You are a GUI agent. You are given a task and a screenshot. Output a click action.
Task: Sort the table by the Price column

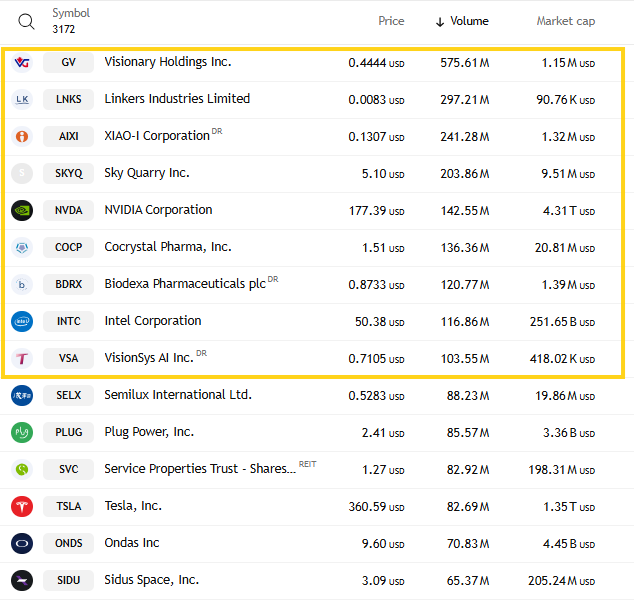pos(391,21)
